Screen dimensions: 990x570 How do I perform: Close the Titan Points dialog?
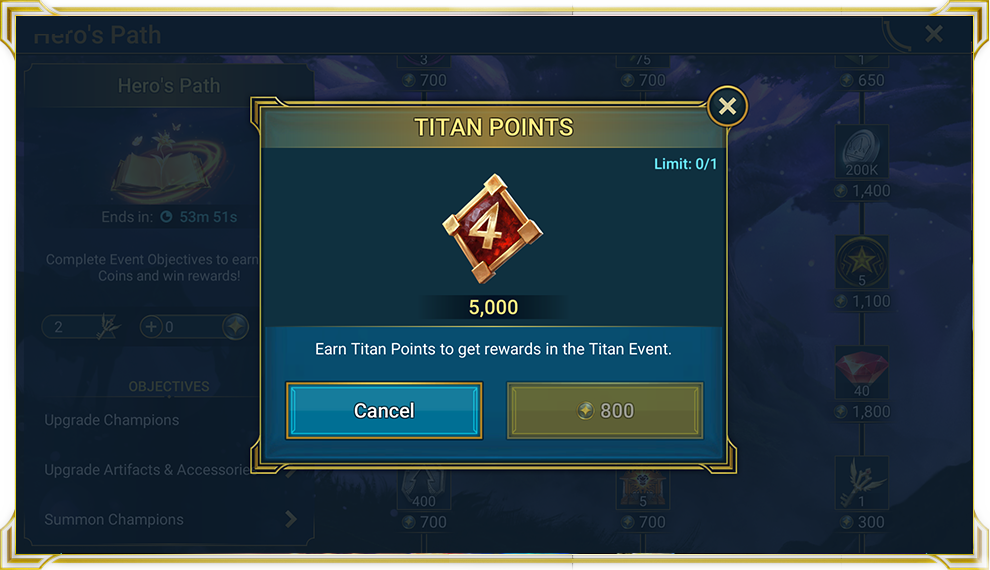click(727, 106)
